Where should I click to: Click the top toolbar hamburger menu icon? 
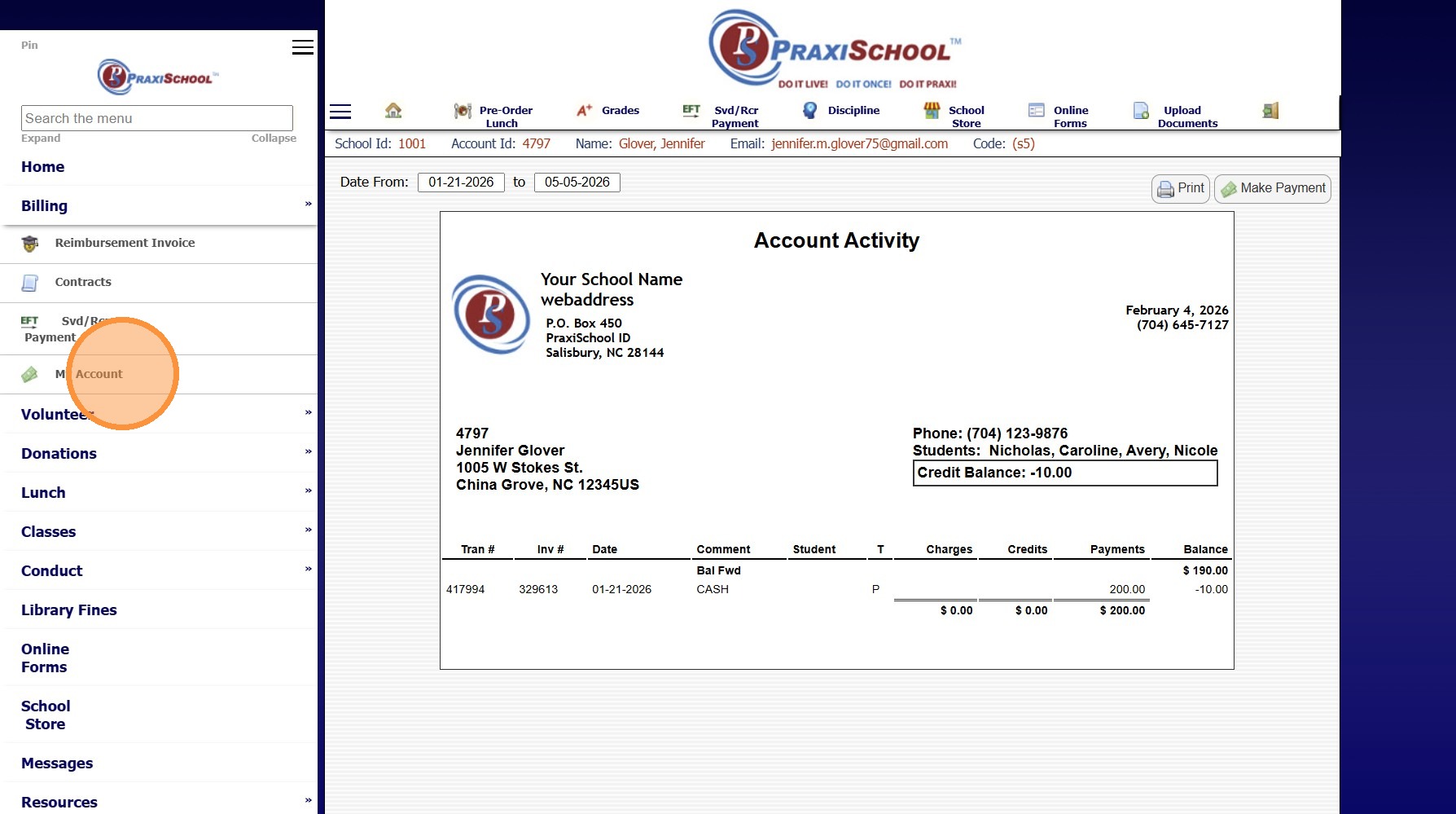(340, 112)
